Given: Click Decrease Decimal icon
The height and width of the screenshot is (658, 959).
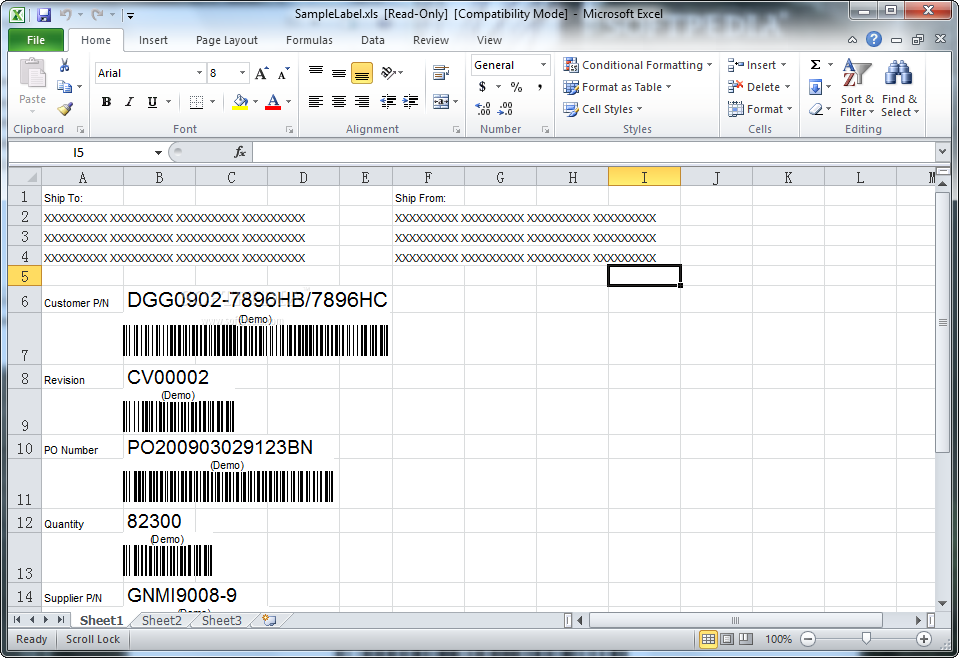Looking at the screenshot, I should [505, 109].
